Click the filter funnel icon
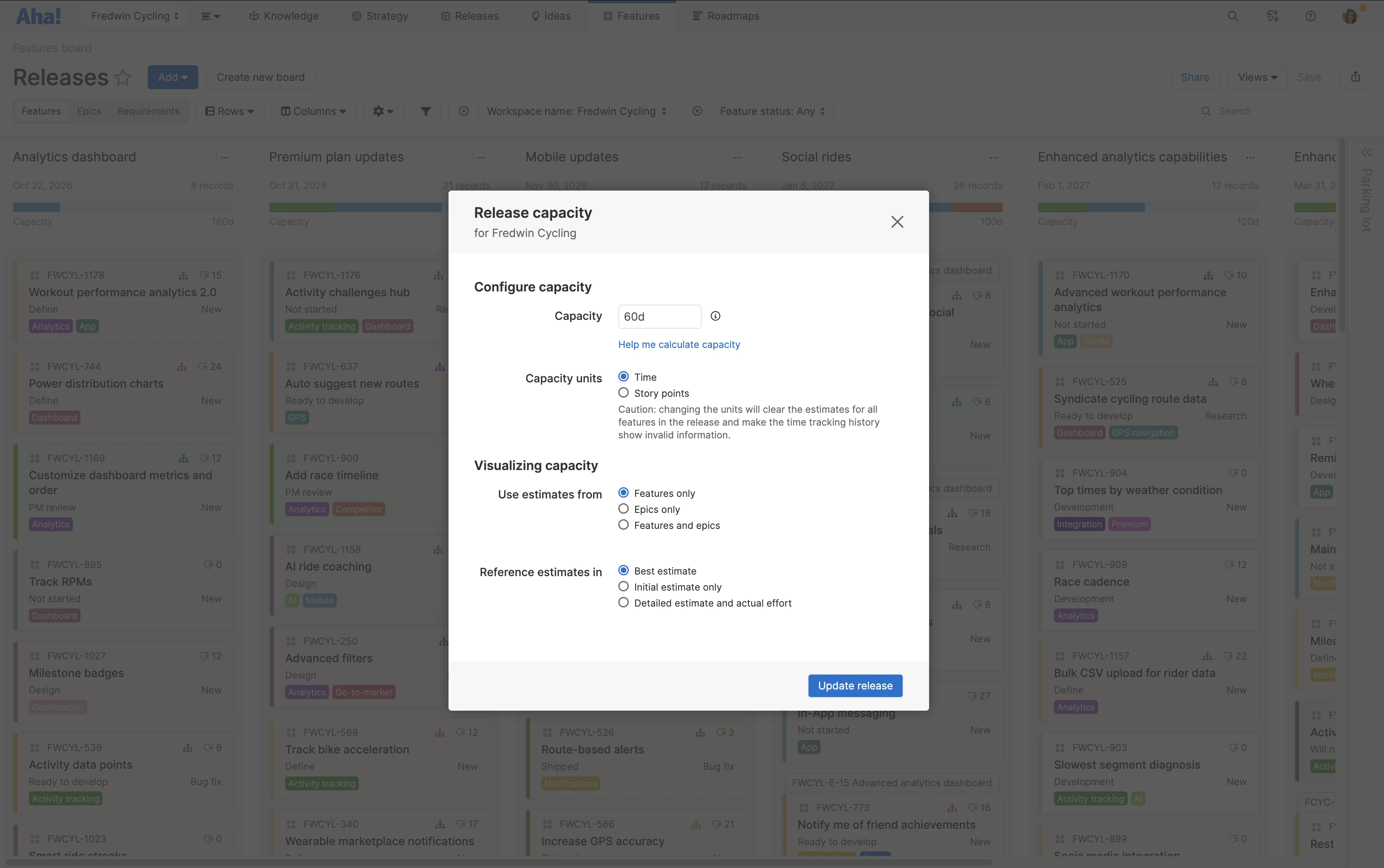Viewport: 1384px width, 868px height. pyautogui.click(x=426, y=111)
